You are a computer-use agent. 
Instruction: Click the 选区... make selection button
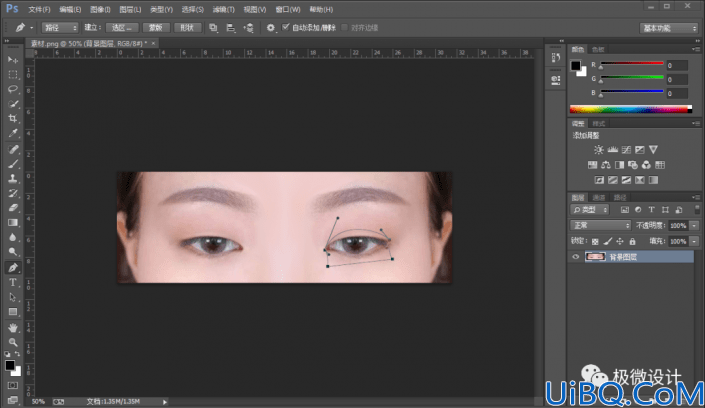click(x=122, y=28)
